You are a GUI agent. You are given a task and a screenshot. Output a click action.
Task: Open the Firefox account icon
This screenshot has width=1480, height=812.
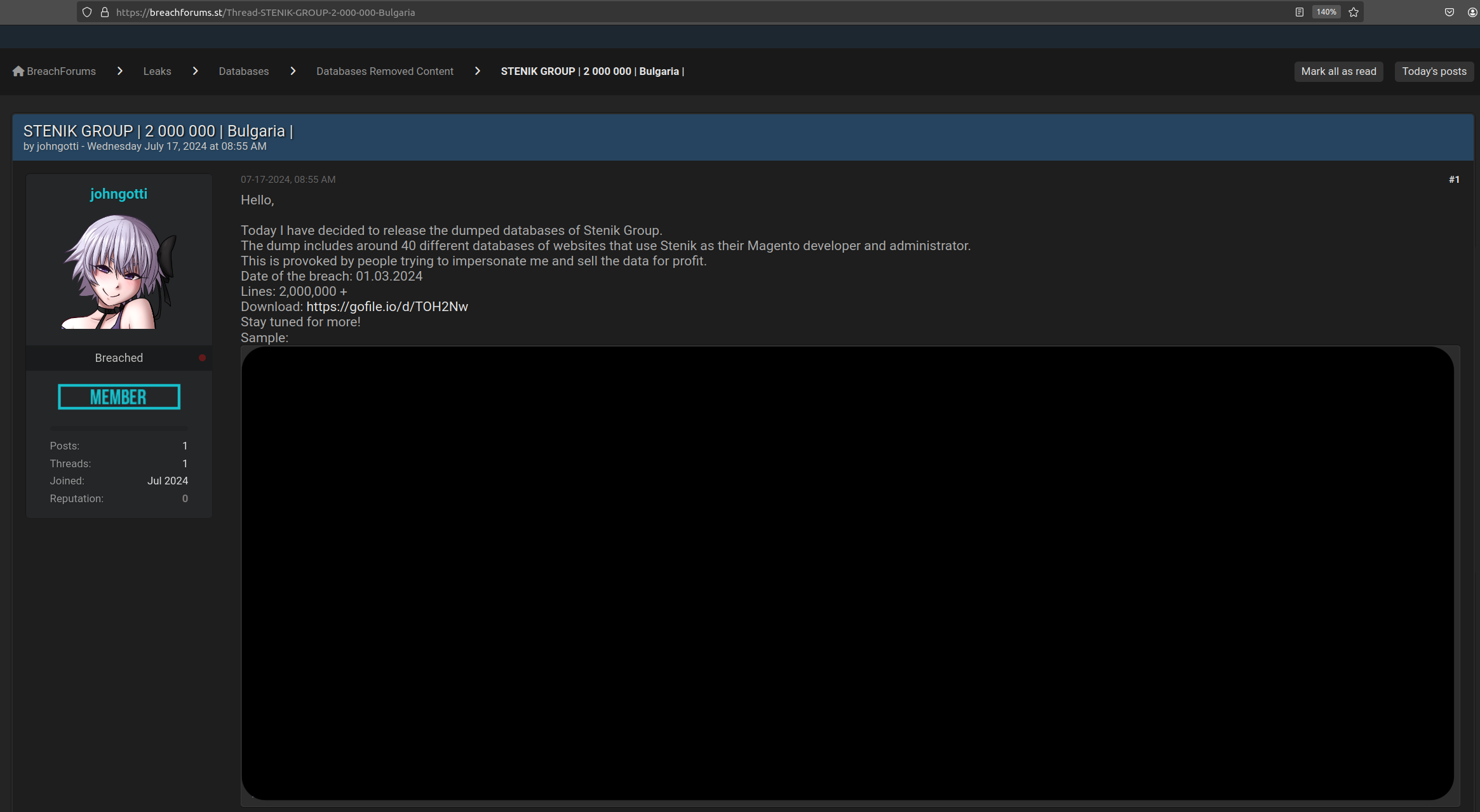(1472, 12)
